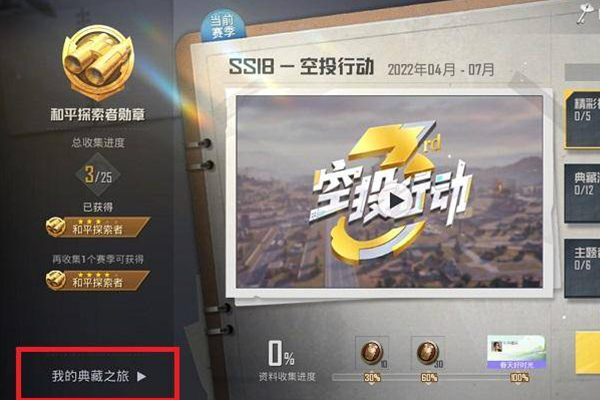Open the 典藏 0/12 tab
This screenshot has width=600, height=400.
(x=582, y=193)
